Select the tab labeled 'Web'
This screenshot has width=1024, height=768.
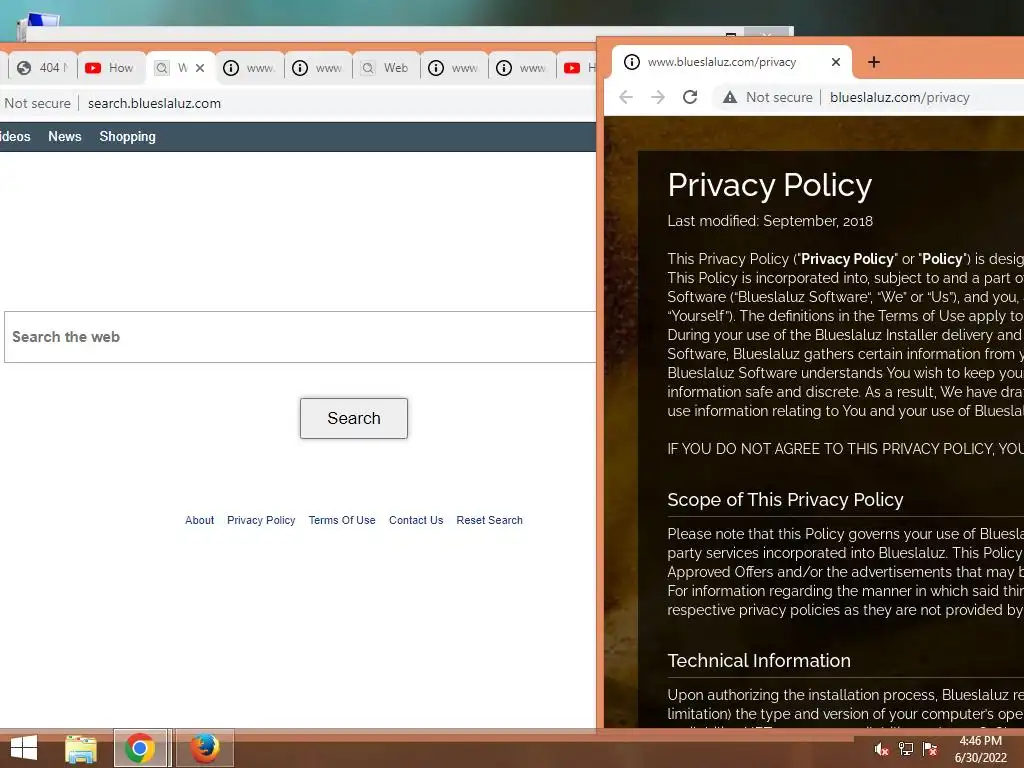coord(386,68)
